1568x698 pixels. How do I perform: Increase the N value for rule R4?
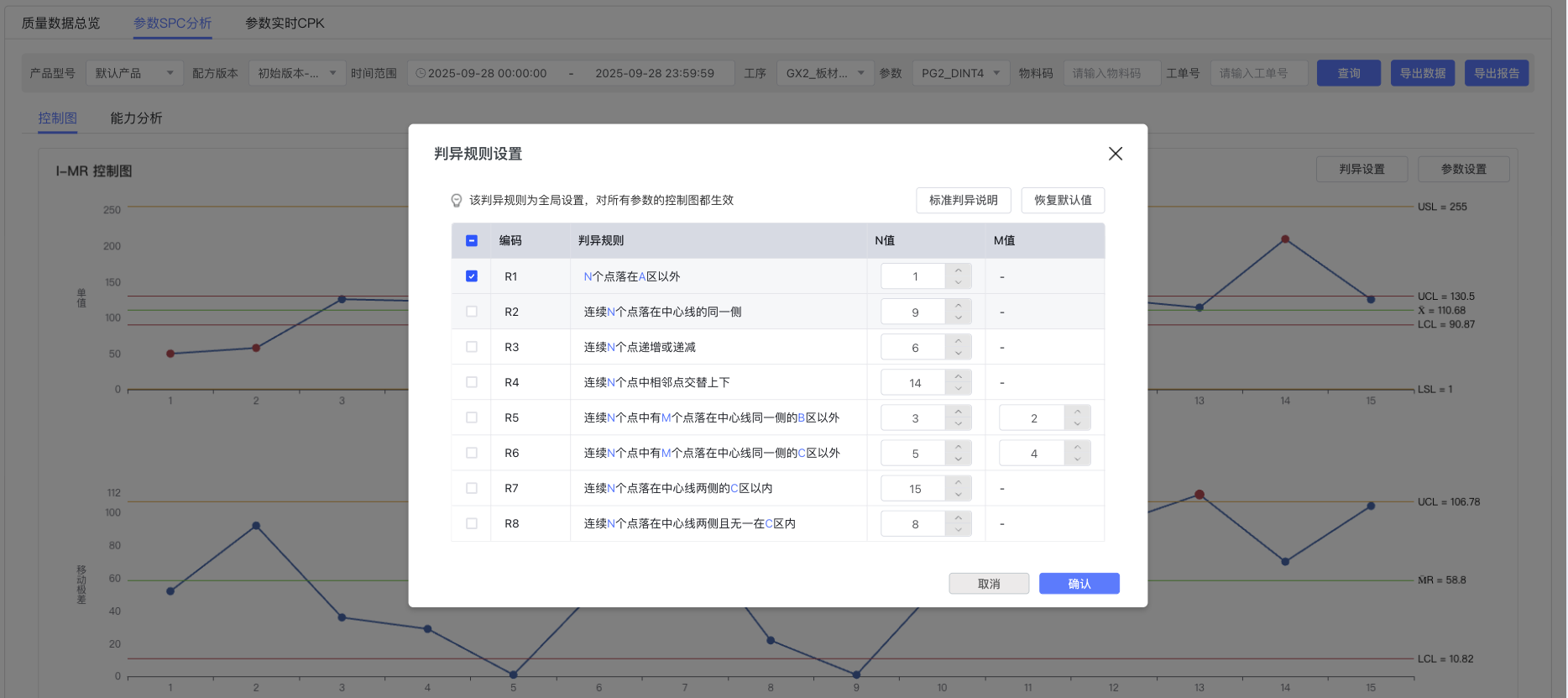pos(958,376)
